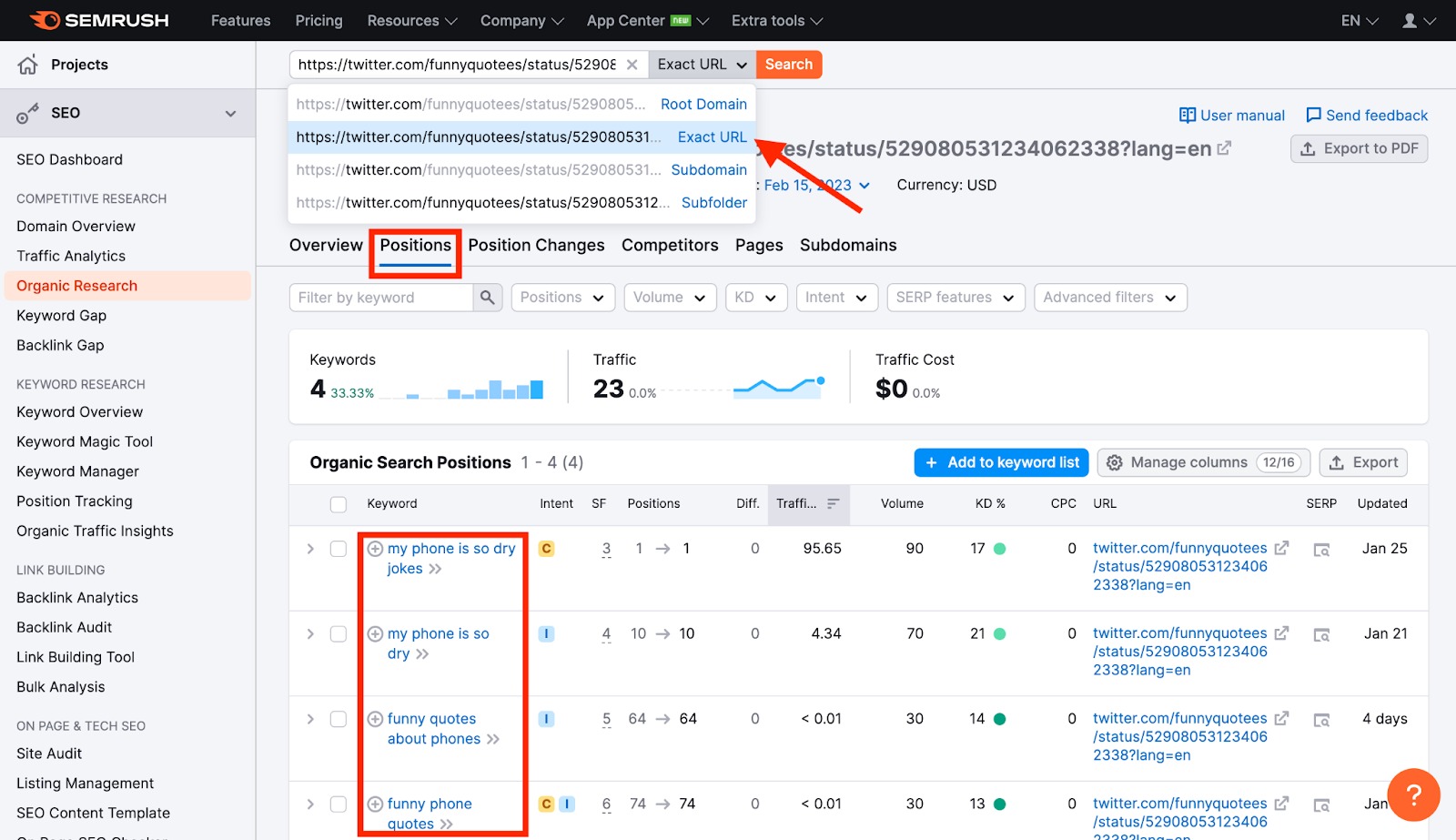1456x840 pixels.
Task: Click the C intent badge in first row
Action: 546,549
